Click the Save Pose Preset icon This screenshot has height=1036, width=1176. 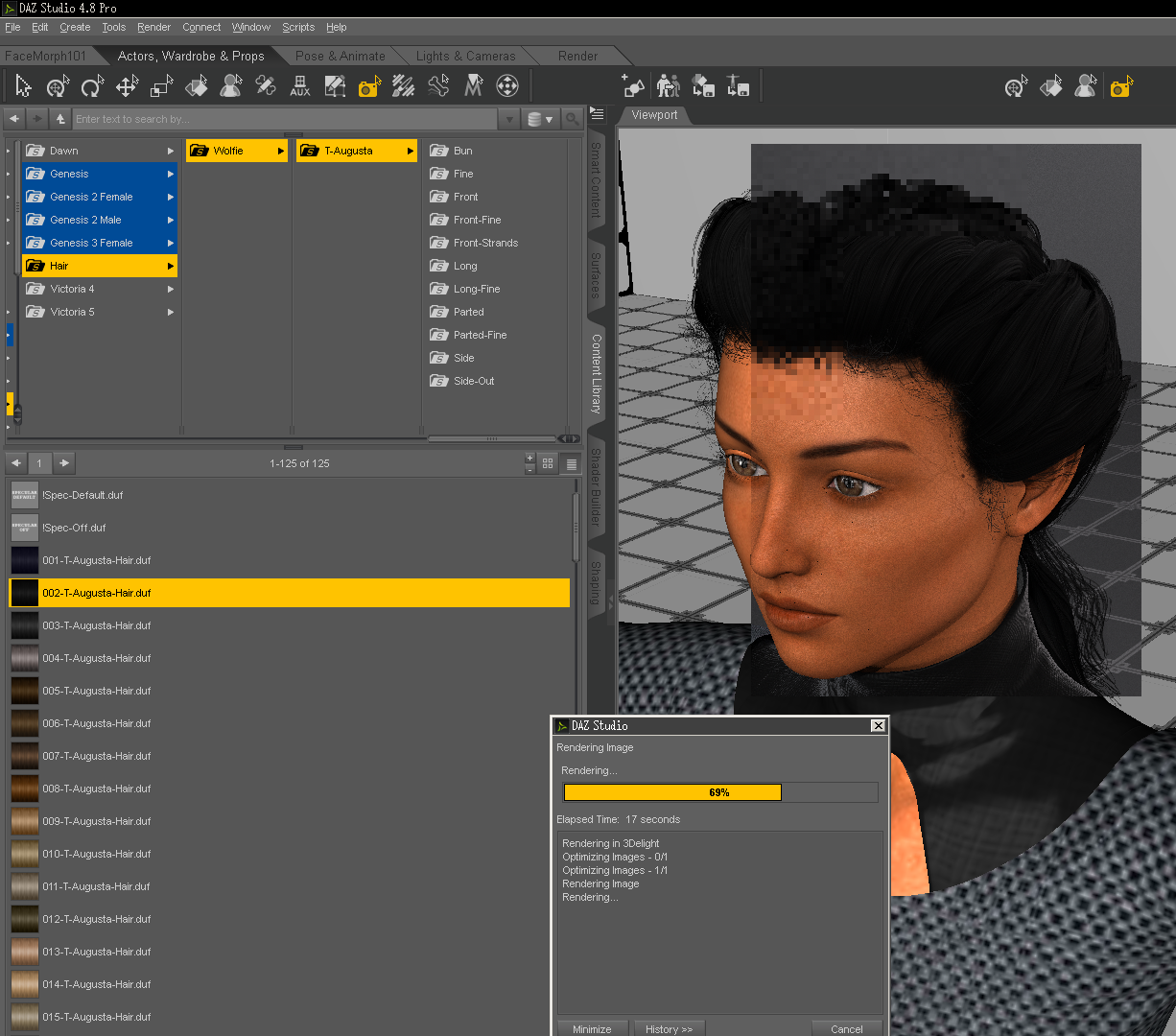[738, 87]
